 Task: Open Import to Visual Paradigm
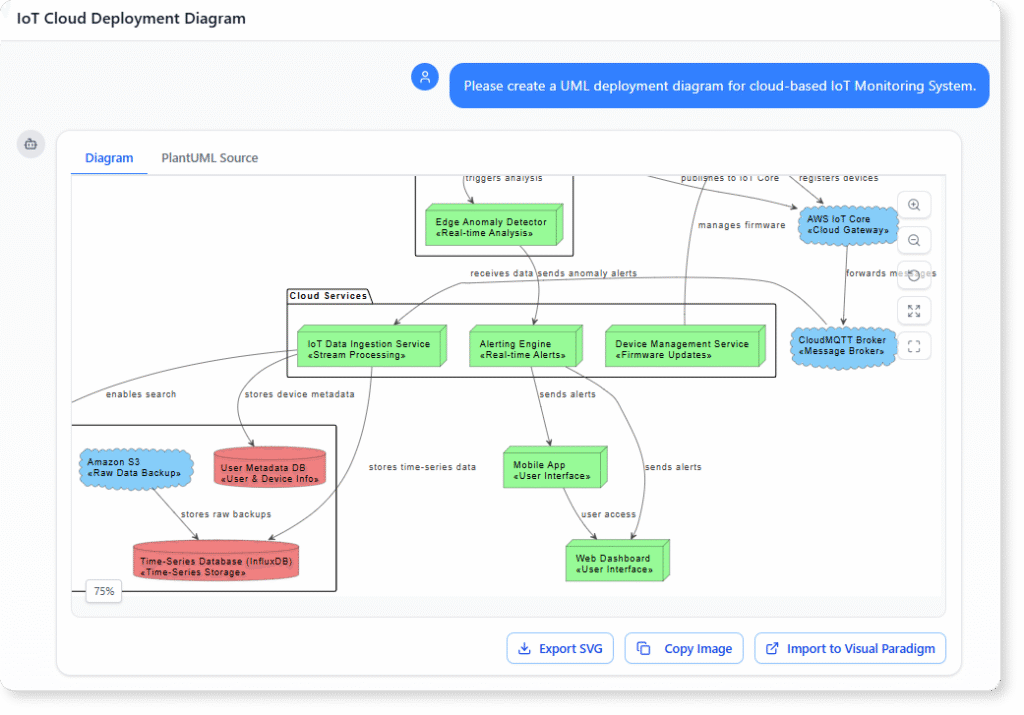849,648
